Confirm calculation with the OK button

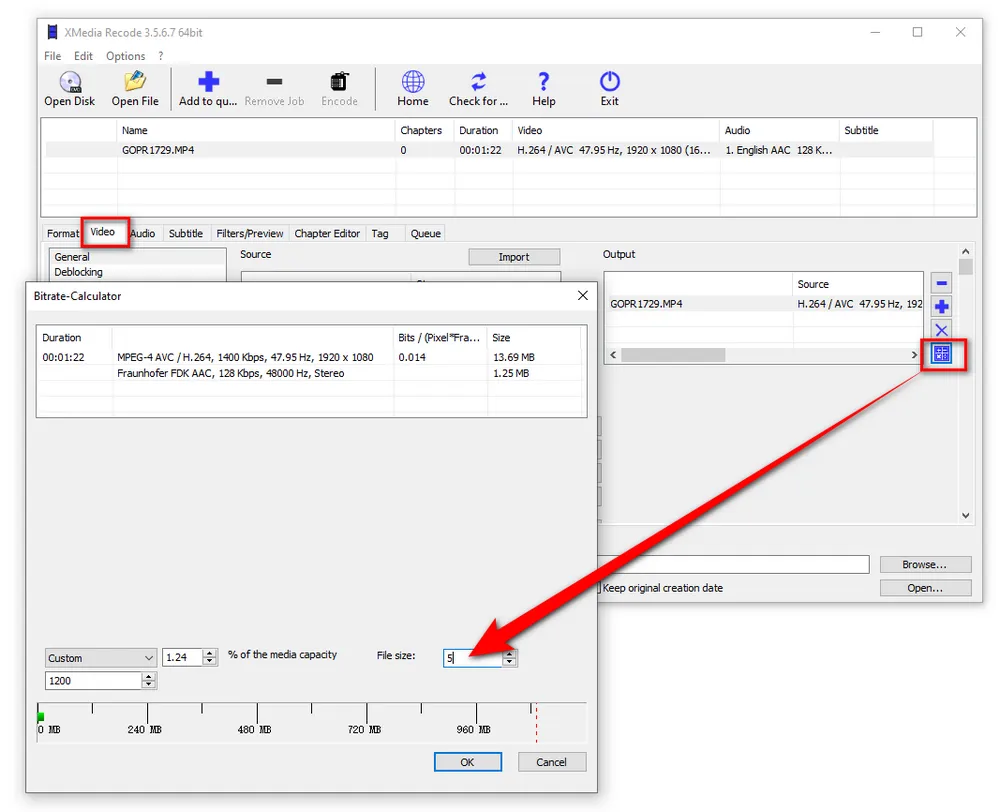tap(467, 761)
